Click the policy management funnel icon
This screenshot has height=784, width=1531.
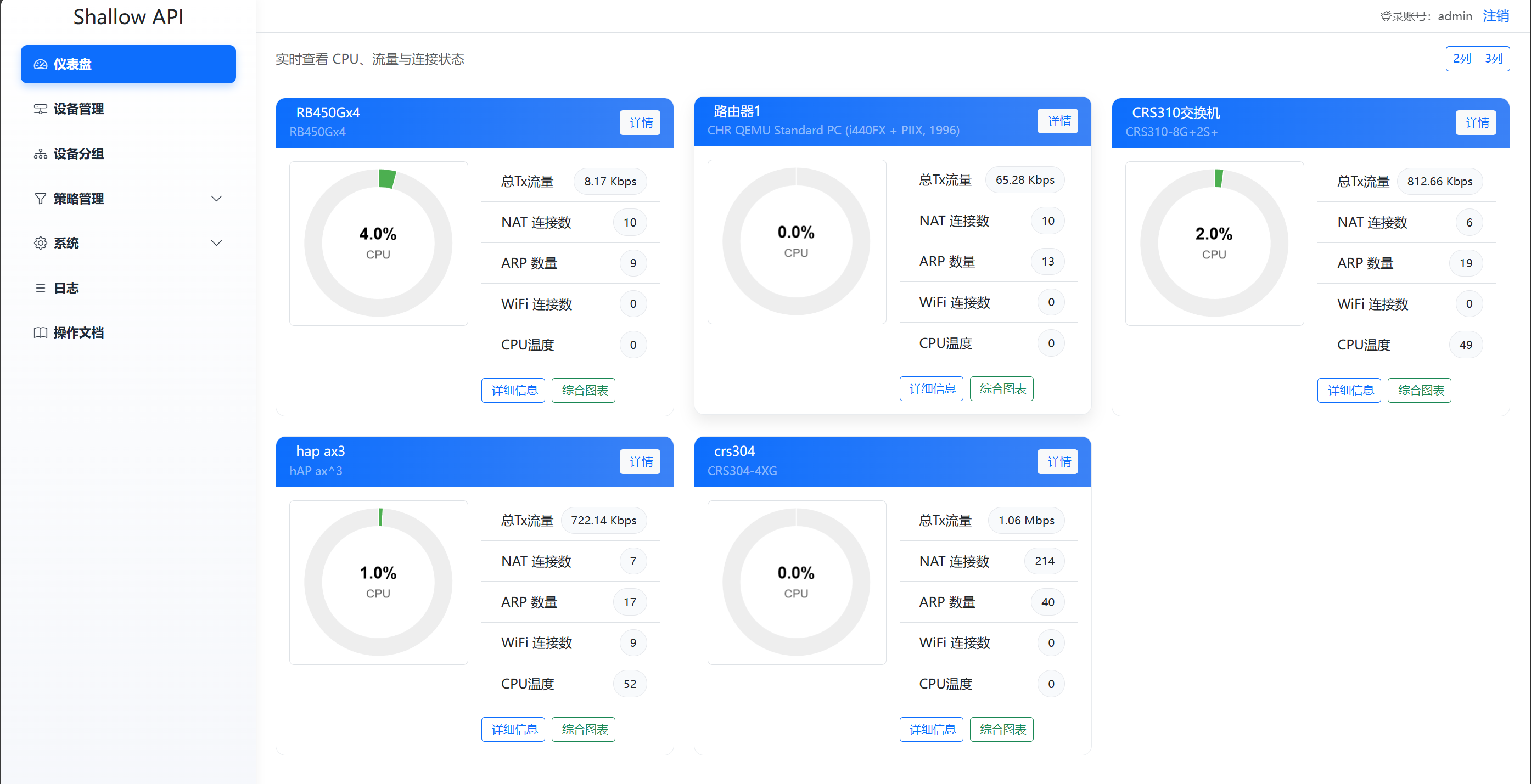pyautogui.click(x=41, y=199)
